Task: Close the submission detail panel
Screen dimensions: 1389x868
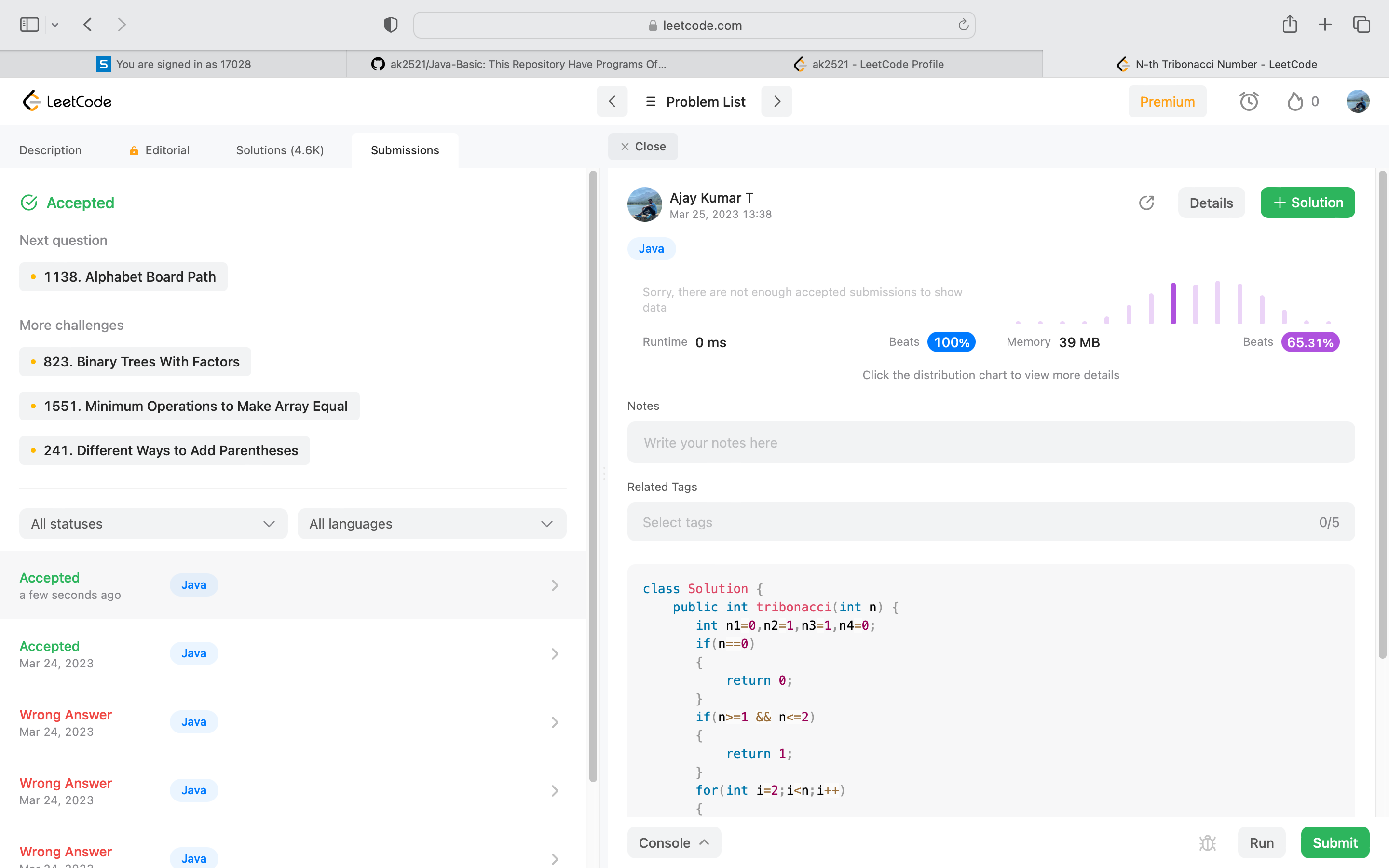Action: click(643, 147)
